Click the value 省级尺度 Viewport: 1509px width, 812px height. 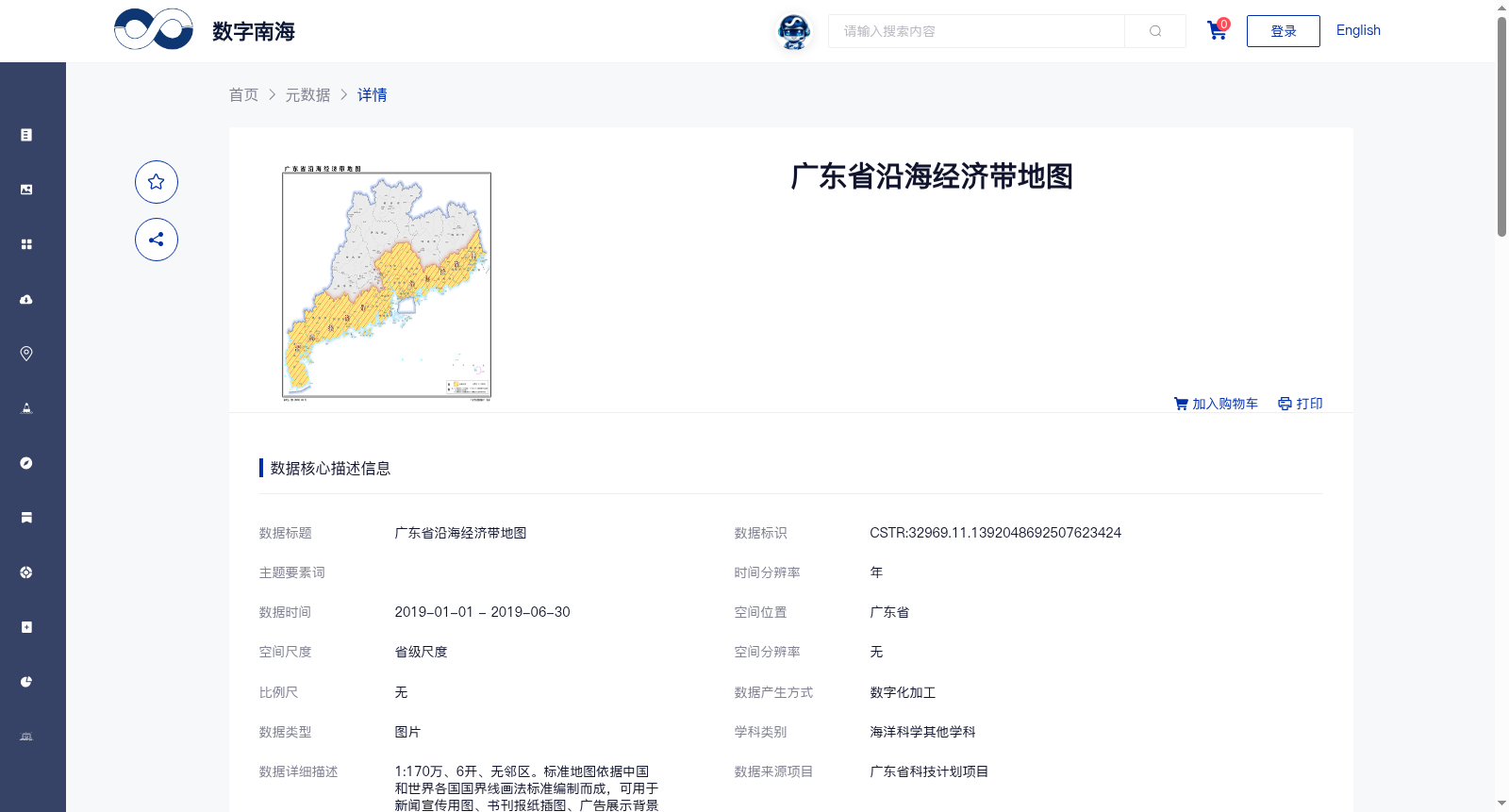click(x=421, y=652)
